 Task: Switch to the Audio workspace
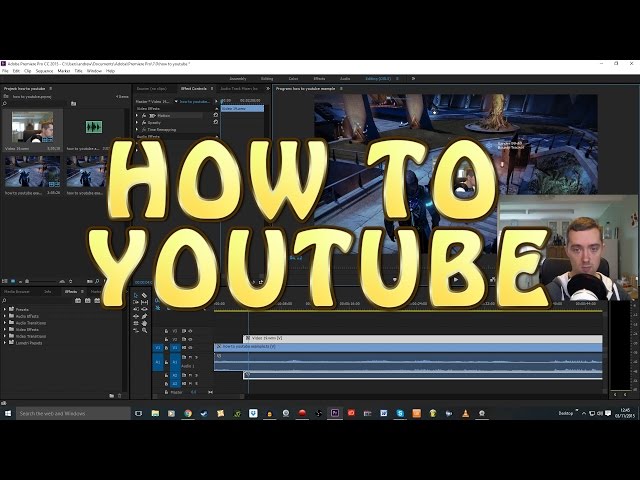click(x=345, y=78)
